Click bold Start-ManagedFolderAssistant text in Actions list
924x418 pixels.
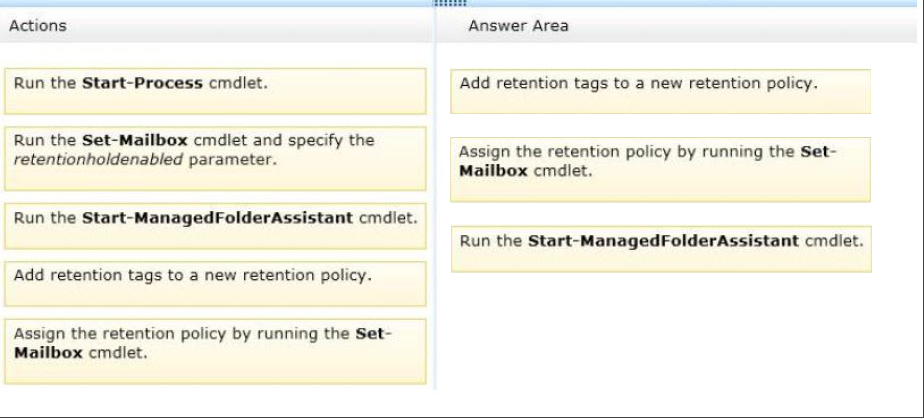217,218
